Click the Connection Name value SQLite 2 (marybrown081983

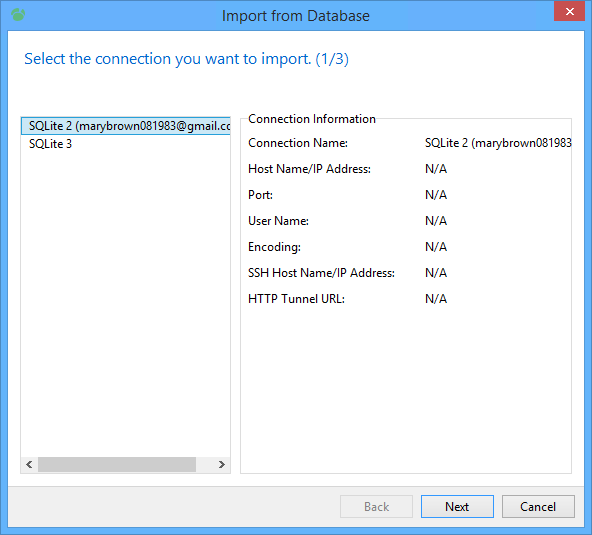[498, 143]
